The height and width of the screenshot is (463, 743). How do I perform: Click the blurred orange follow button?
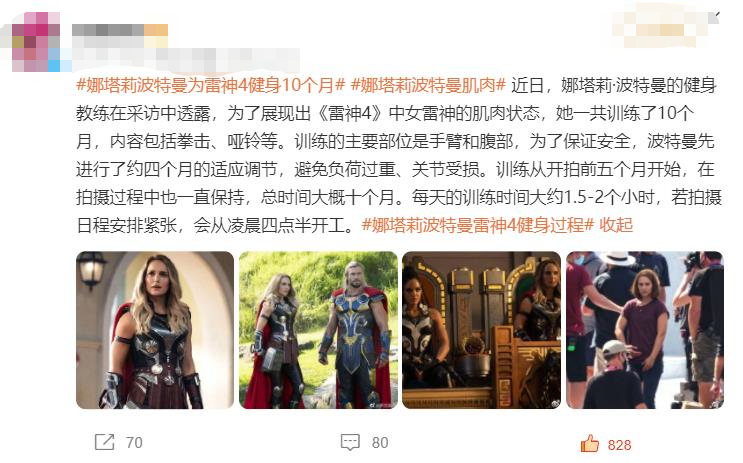[x=660, y=29]
